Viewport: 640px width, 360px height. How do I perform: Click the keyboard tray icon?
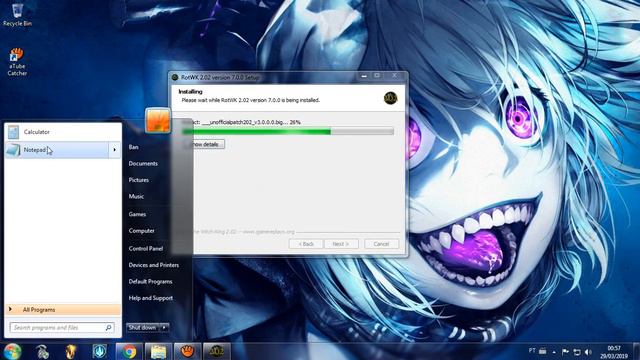542,351
